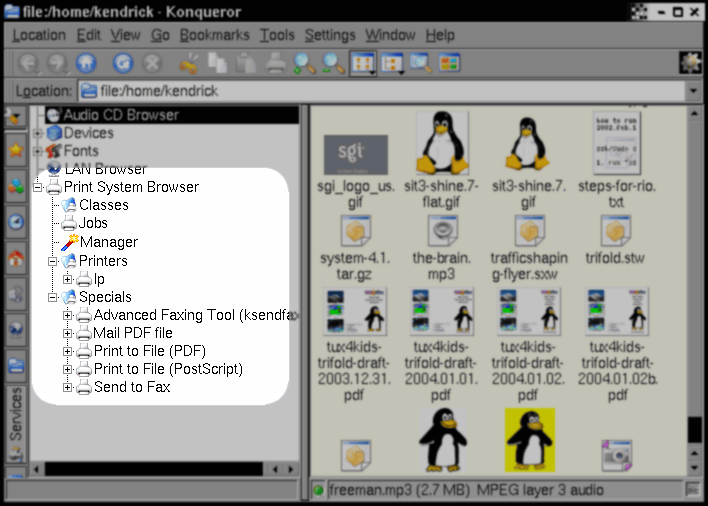Click sidebar configure wrench button
The width and height of the screenshot is (708, 506).
14,117
